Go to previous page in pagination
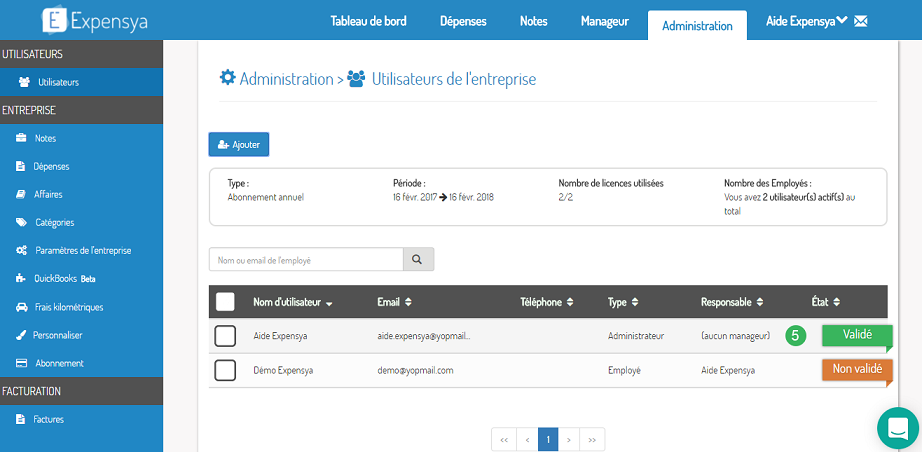Screen dimensions: 922x452 click(x=527, y=440)
